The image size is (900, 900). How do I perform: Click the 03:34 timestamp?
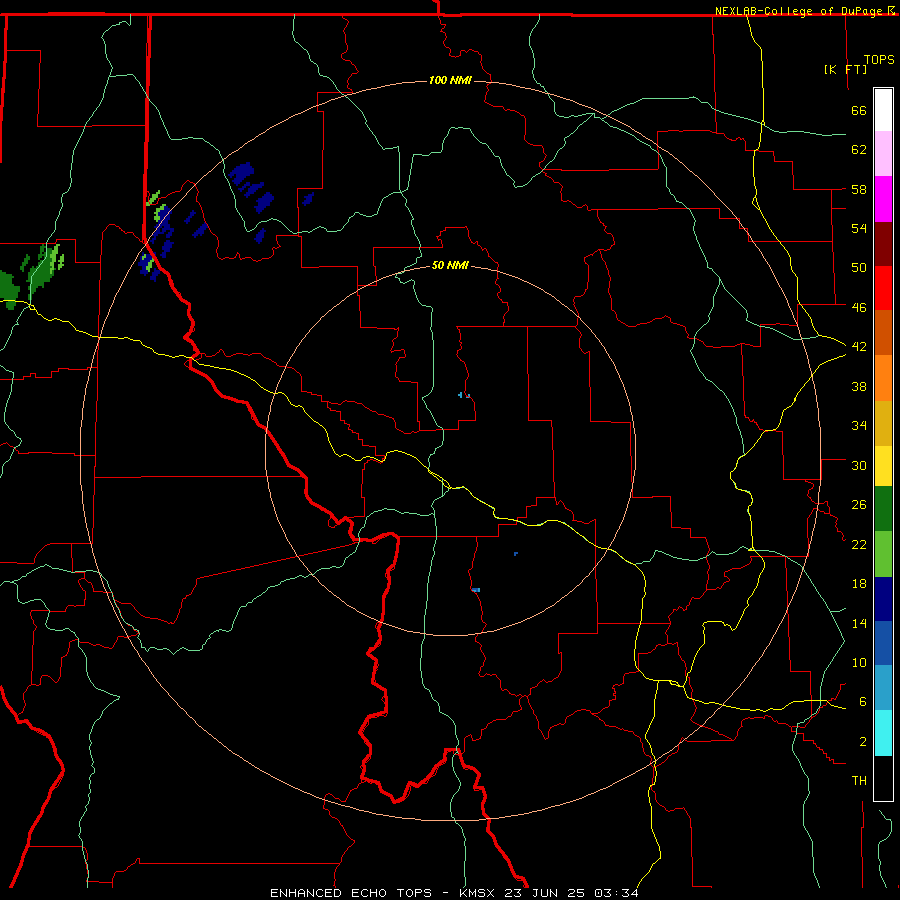click(616, 893)
